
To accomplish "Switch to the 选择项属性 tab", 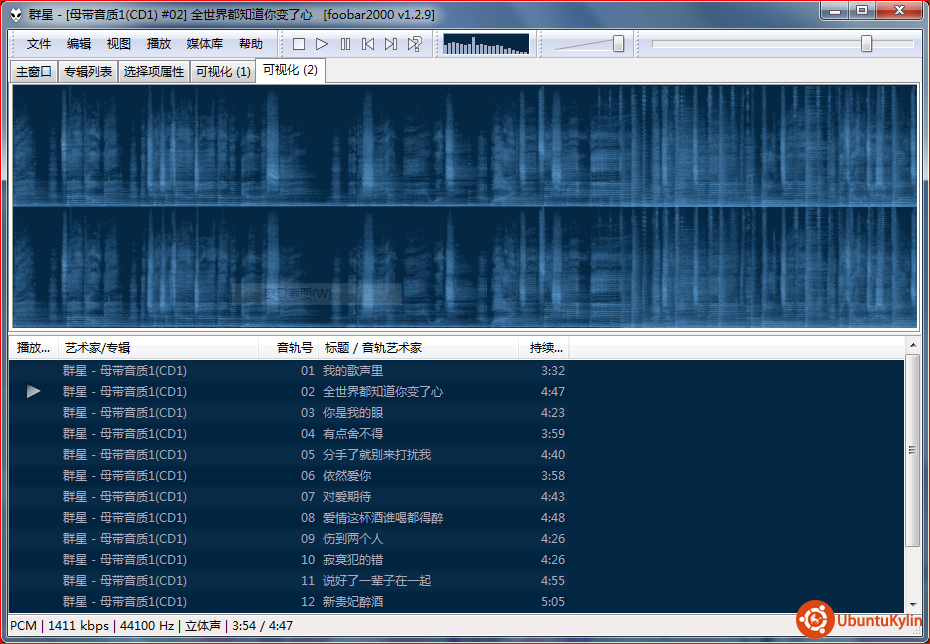I will coord(154,72).
